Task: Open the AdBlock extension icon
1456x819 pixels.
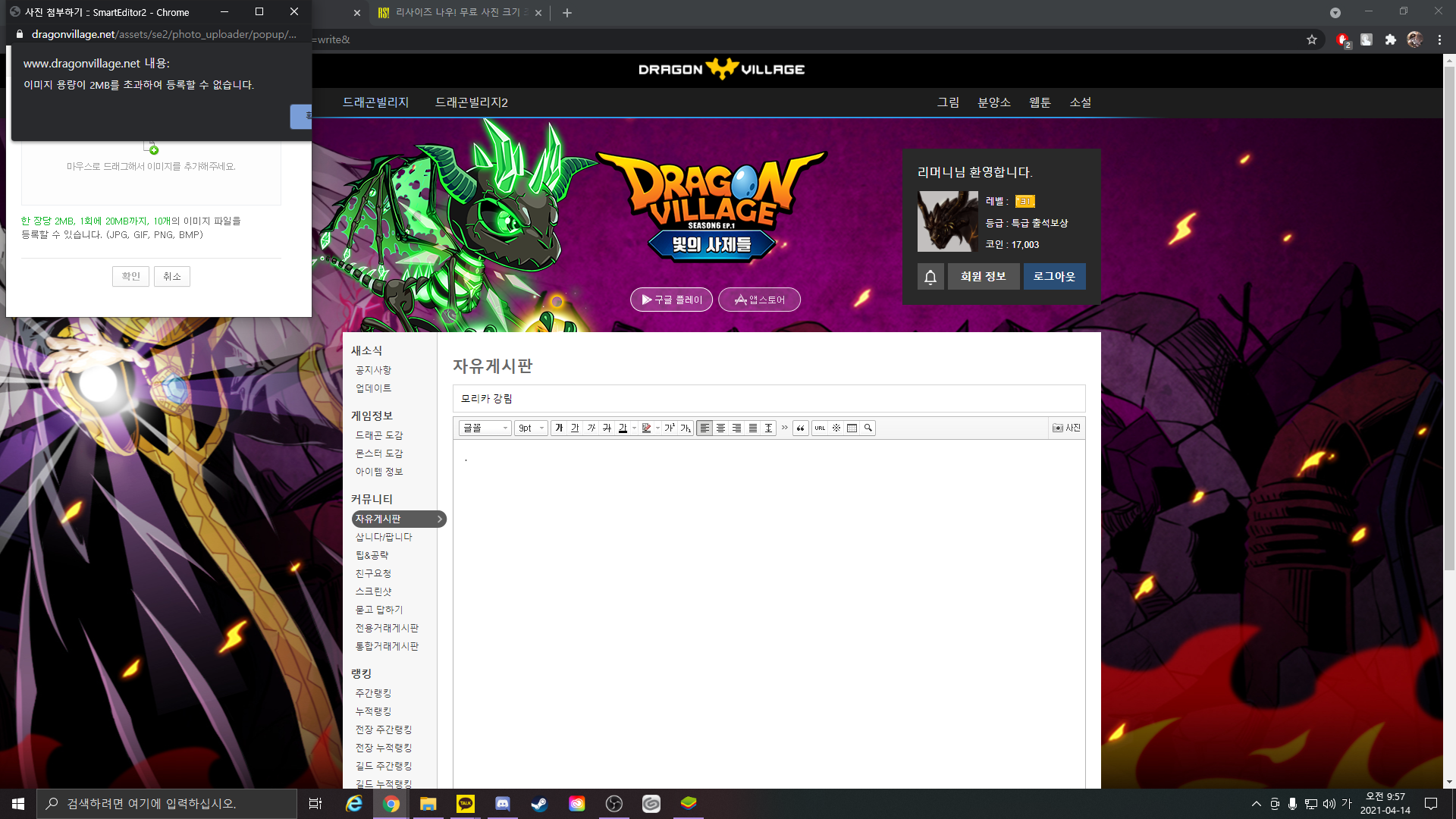Action: (x=1342, y=39)
